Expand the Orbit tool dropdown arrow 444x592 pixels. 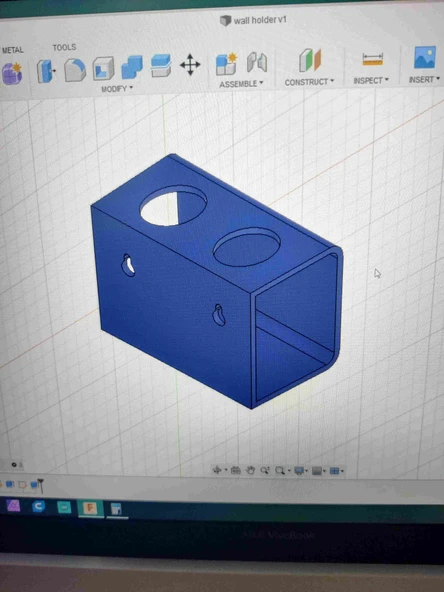click(x=226, y=470)
